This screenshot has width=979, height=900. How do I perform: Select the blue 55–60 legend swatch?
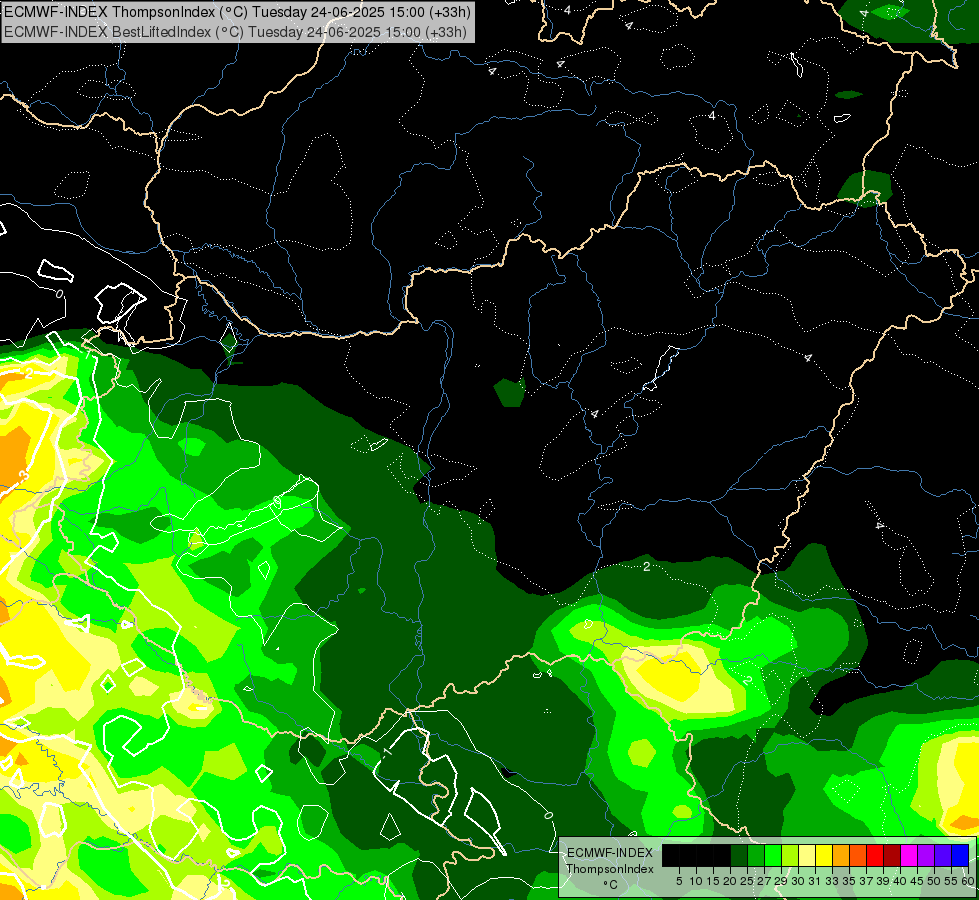960,855
